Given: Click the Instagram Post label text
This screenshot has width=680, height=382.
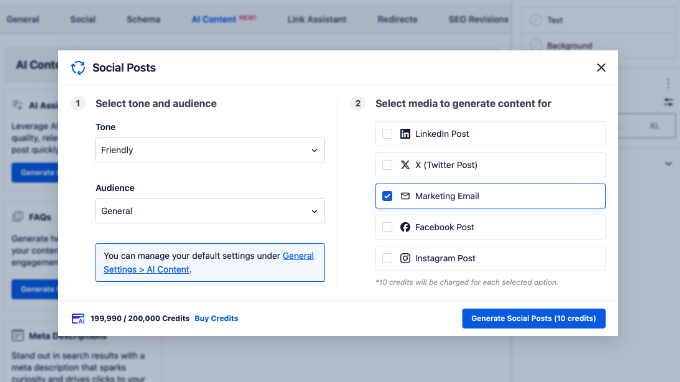Looking at the screenshot, I should point(445,258).
